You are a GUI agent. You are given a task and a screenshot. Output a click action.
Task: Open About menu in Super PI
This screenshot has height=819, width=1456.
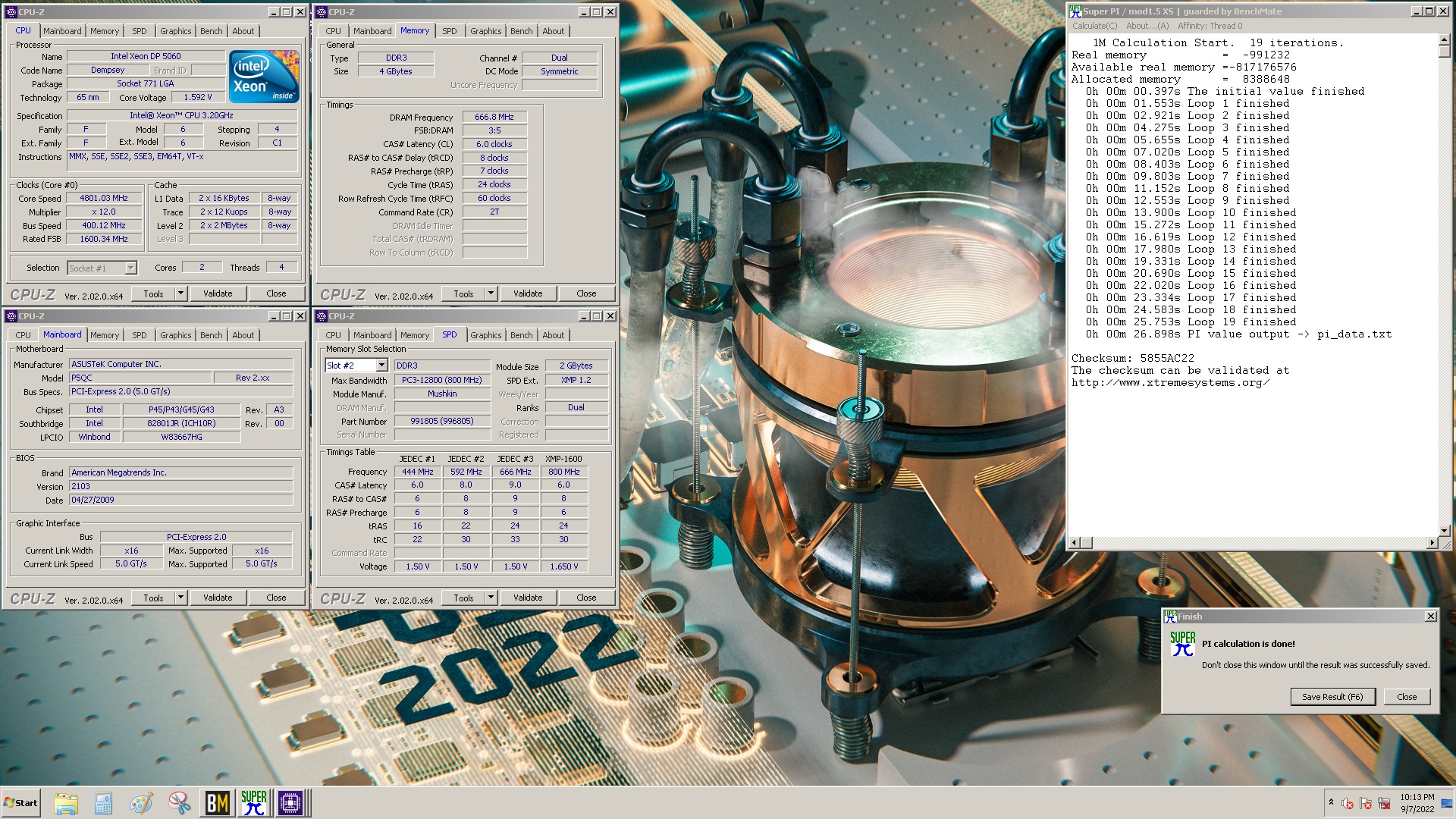coord(1147,26)
